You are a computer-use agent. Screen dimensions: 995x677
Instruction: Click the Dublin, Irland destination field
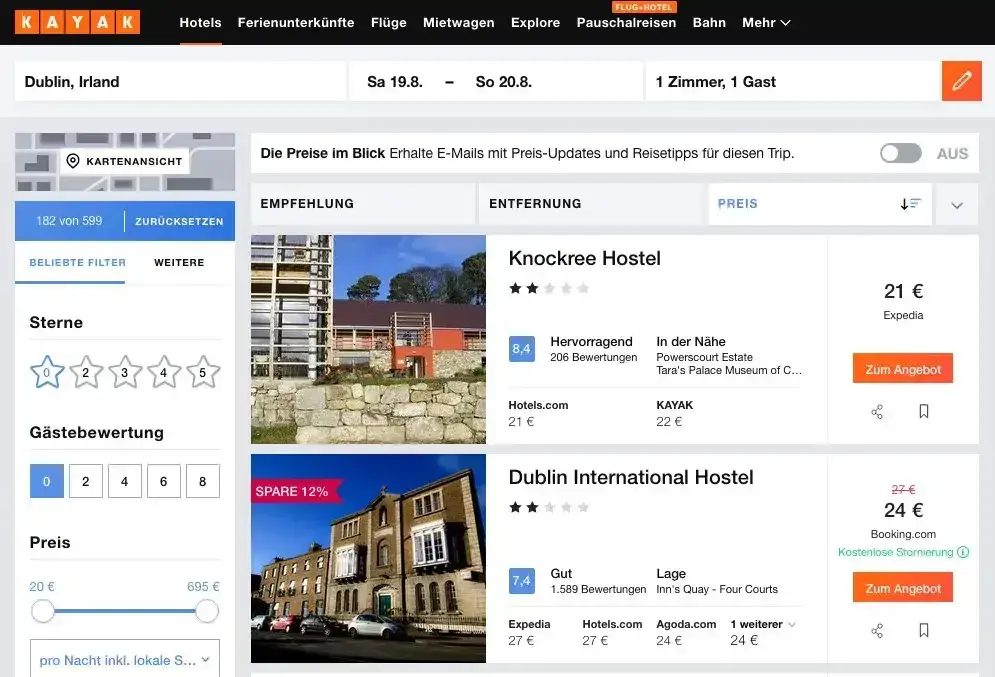[180, 81]
